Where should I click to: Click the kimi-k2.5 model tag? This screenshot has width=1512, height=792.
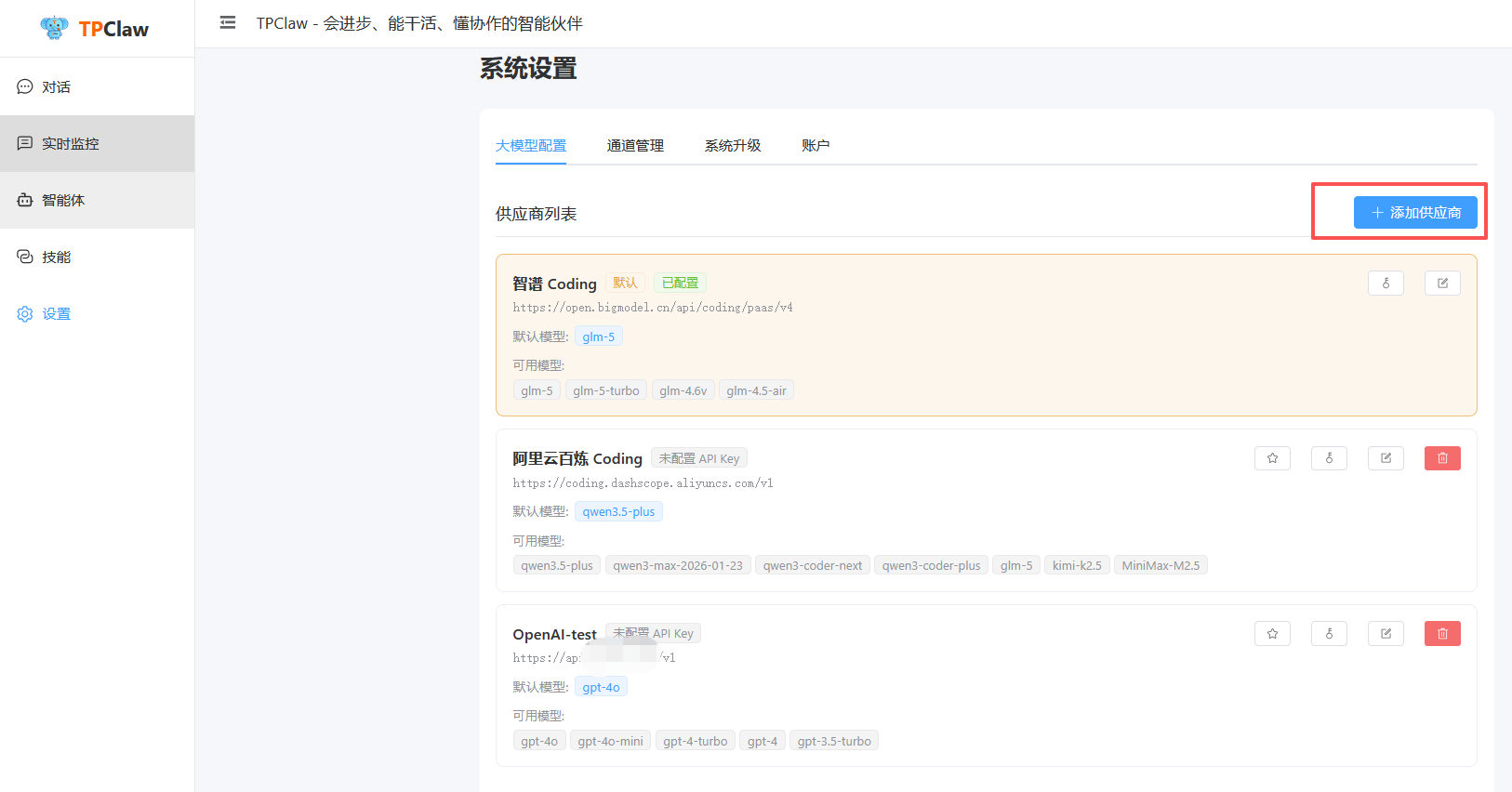(1077, 565)
